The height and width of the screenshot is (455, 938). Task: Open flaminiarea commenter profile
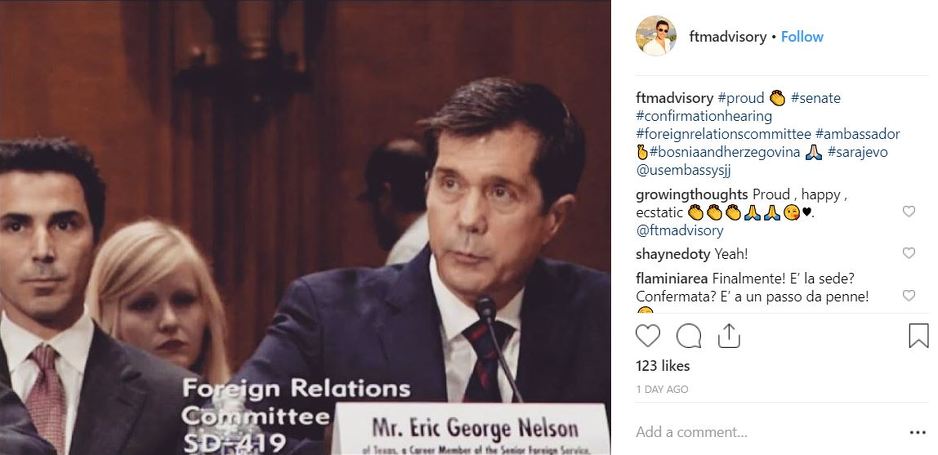pos(674,278)
